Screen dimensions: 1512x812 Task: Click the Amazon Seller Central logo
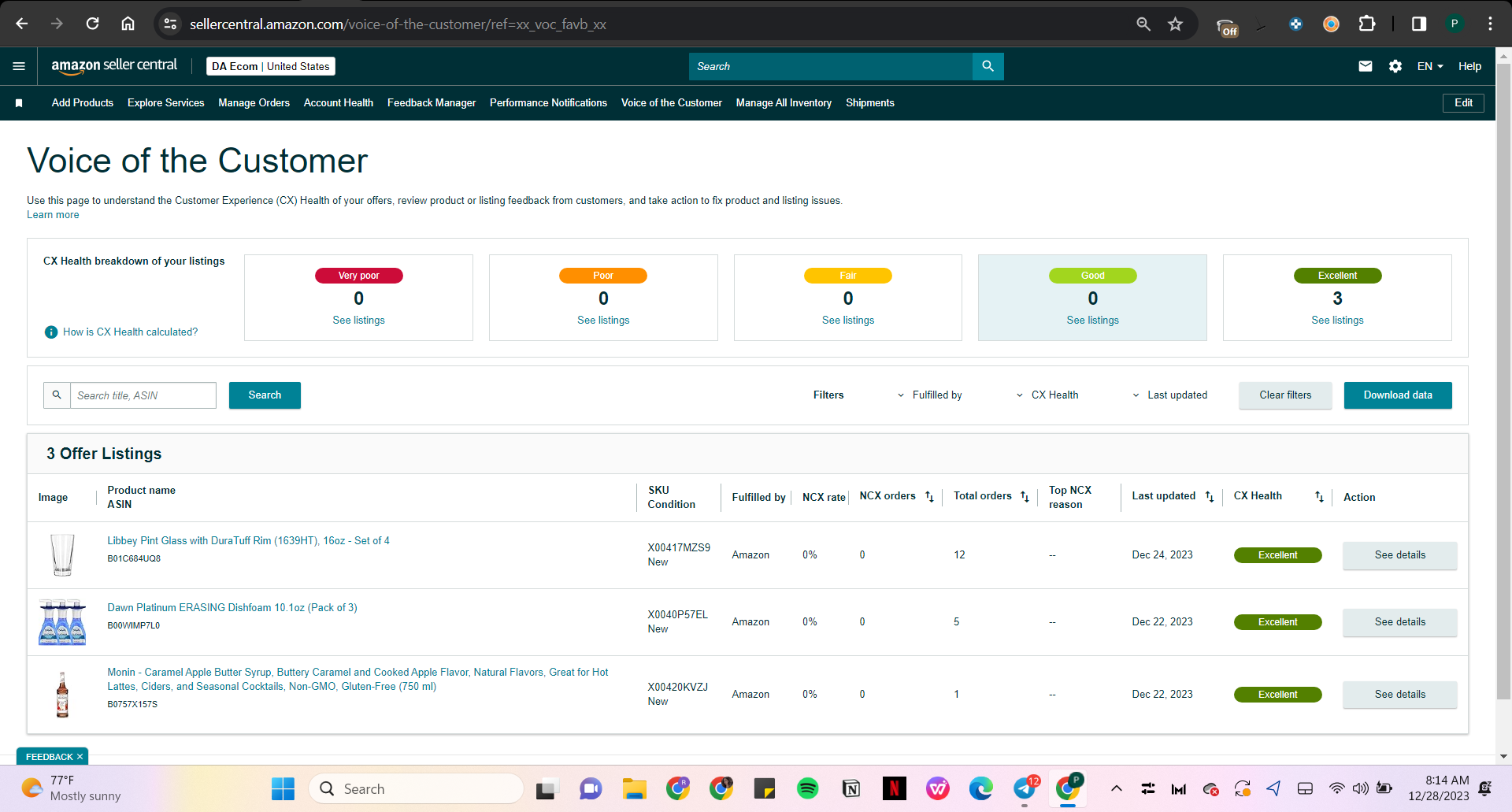(x=114, y=66)
